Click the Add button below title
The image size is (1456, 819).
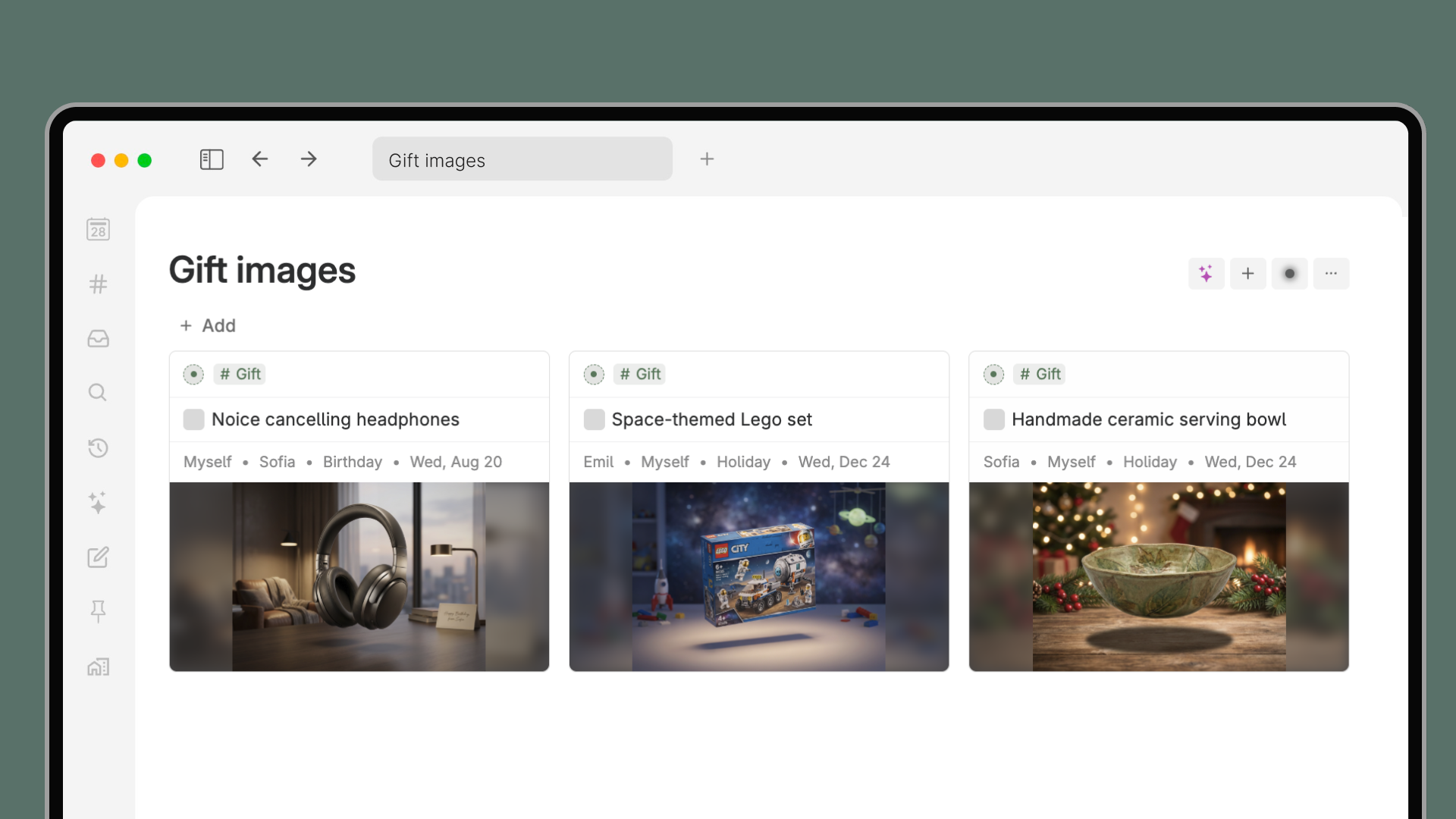tap(208, 325)
